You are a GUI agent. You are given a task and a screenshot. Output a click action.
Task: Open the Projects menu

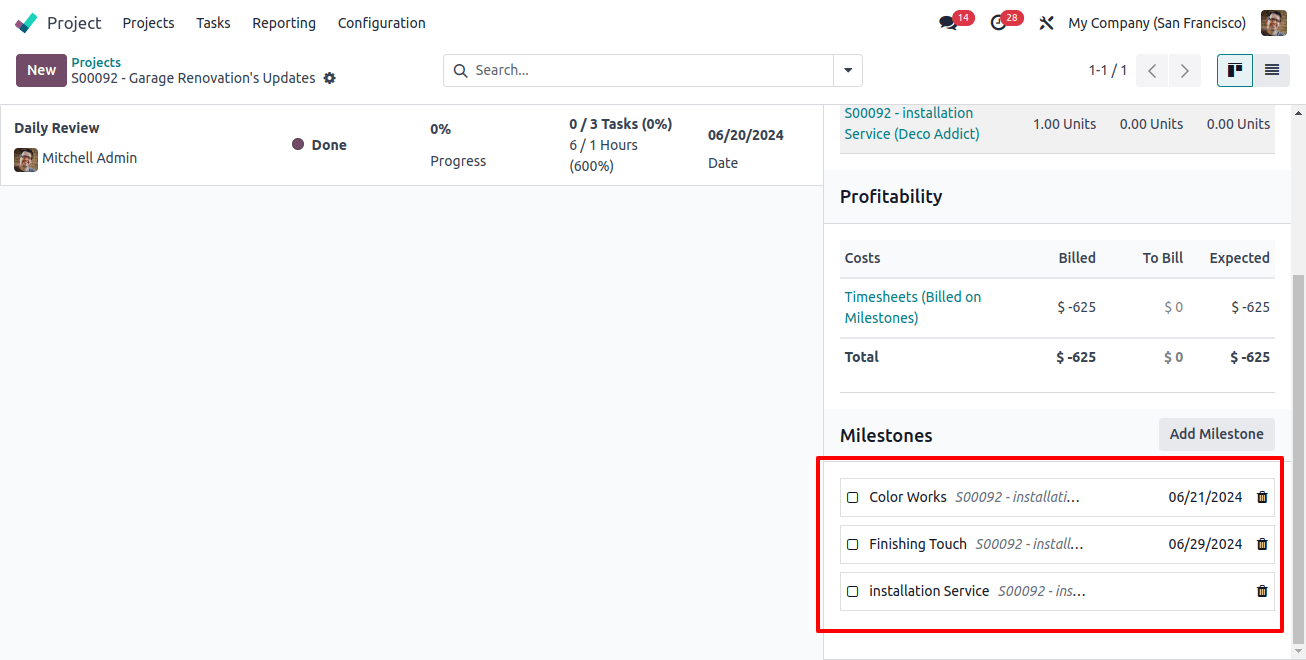pyautogui.click(x=149, y=23)
